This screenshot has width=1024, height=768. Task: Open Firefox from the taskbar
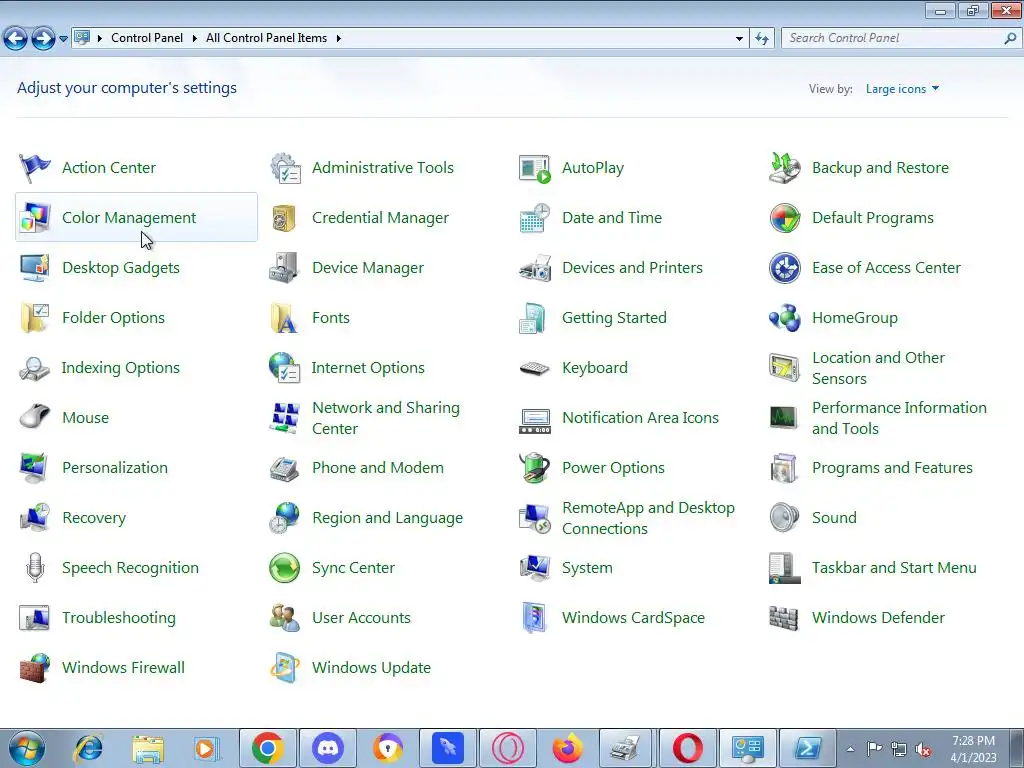point(568,748)
